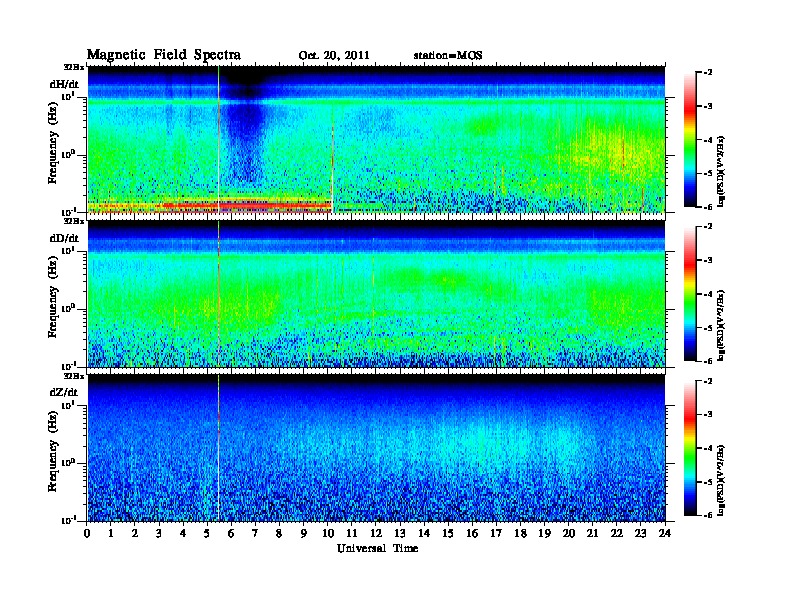The height and width of the screenshot is (612, 792).
Task: Click the '-2' value on dH/dt color bar
Action: pos(708,73)
